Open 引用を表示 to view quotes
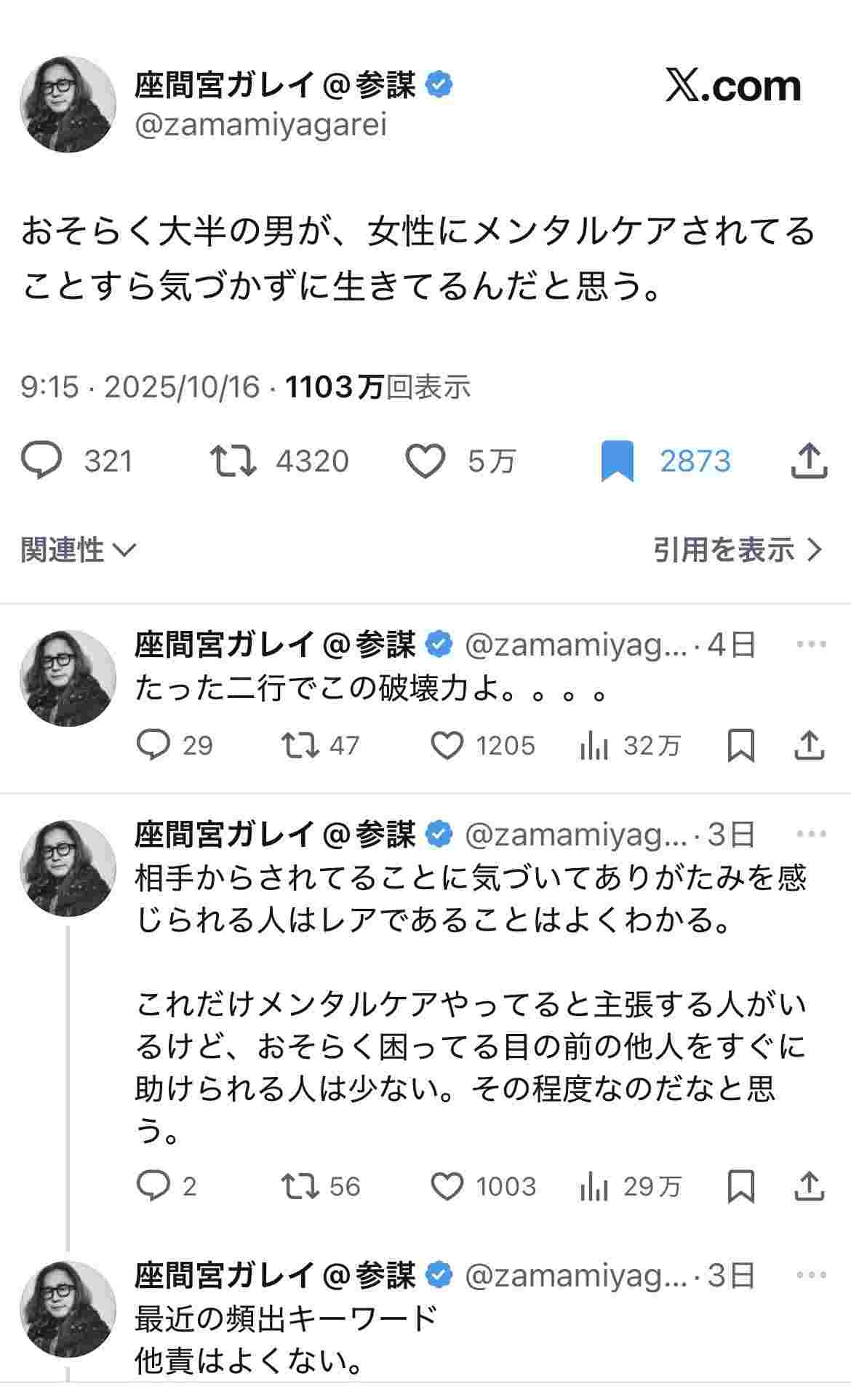 coord(737,550)
